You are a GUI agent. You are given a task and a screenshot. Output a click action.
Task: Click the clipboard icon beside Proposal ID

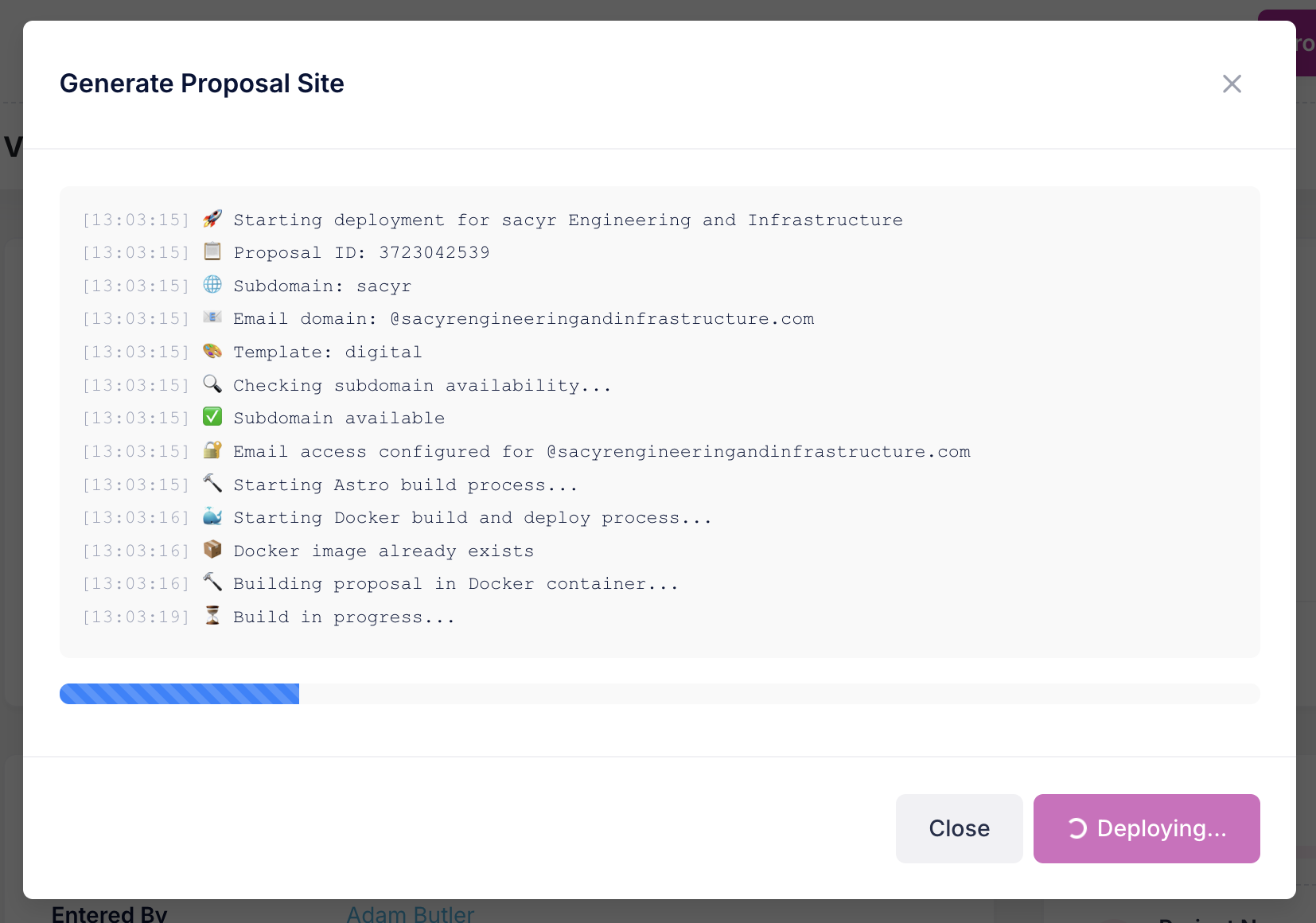[212, 252]
